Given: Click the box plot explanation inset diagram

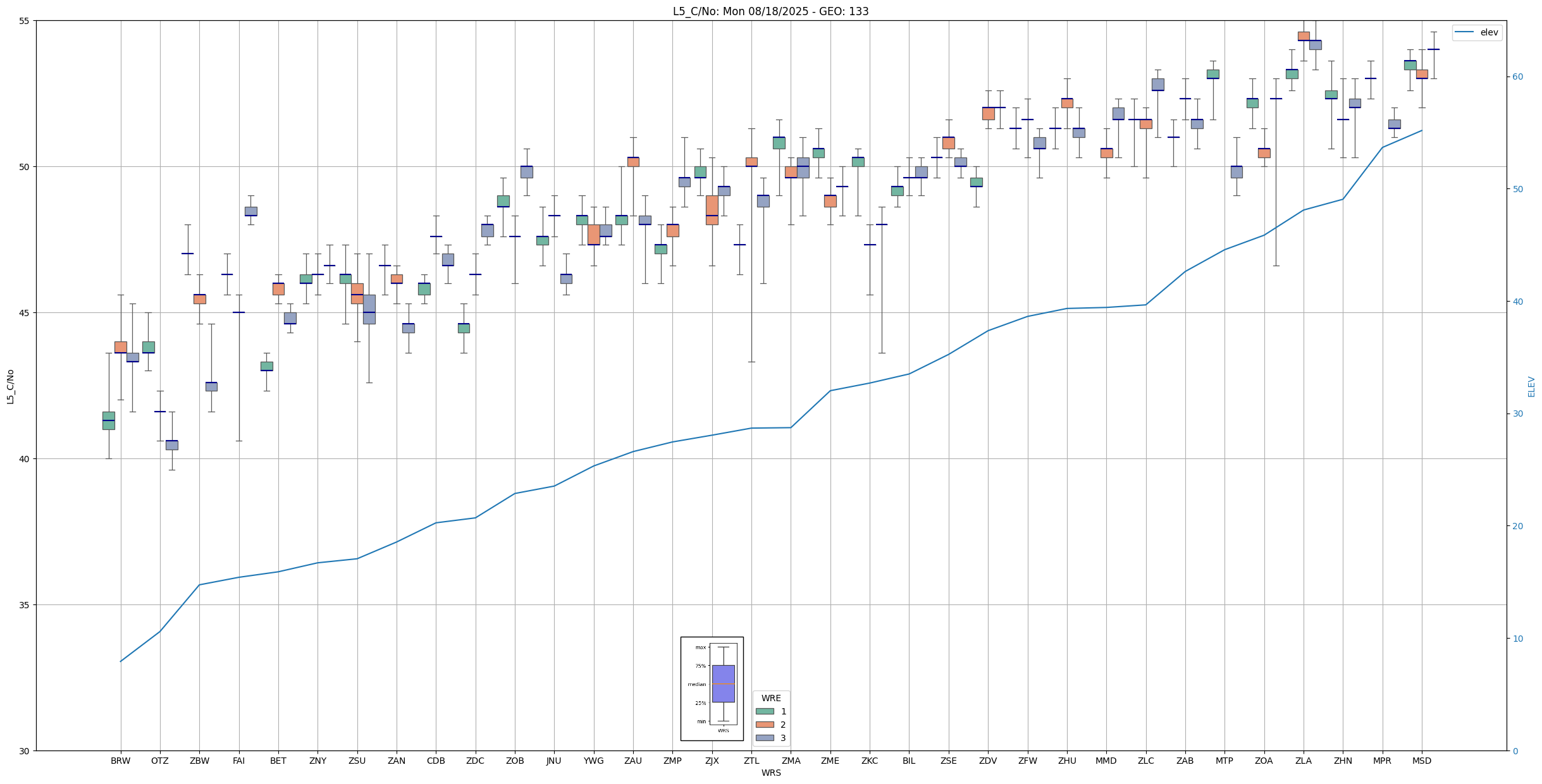Looking at the screenshot, I should (712, 689).
